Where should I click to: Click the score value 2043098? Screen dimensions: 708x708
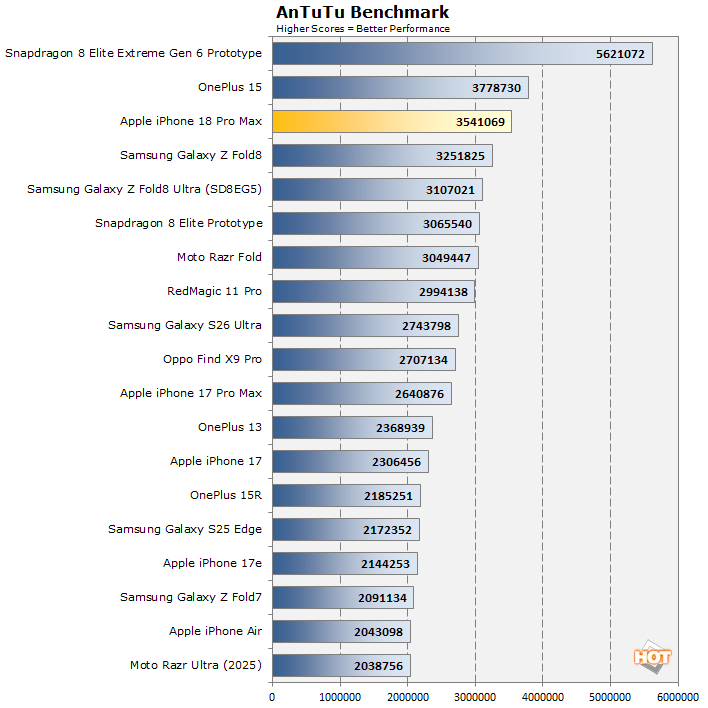(x=378, y=632)
